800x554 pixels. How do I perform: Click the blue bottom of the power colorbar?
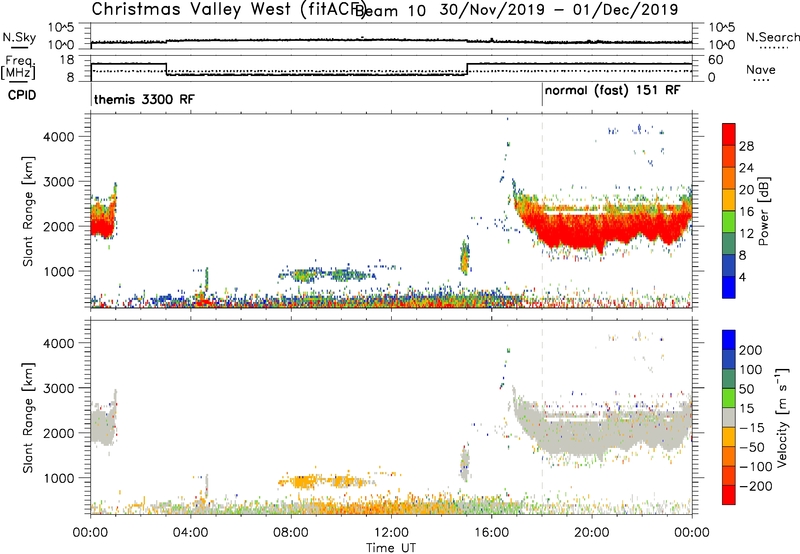[x=729, y=287]
